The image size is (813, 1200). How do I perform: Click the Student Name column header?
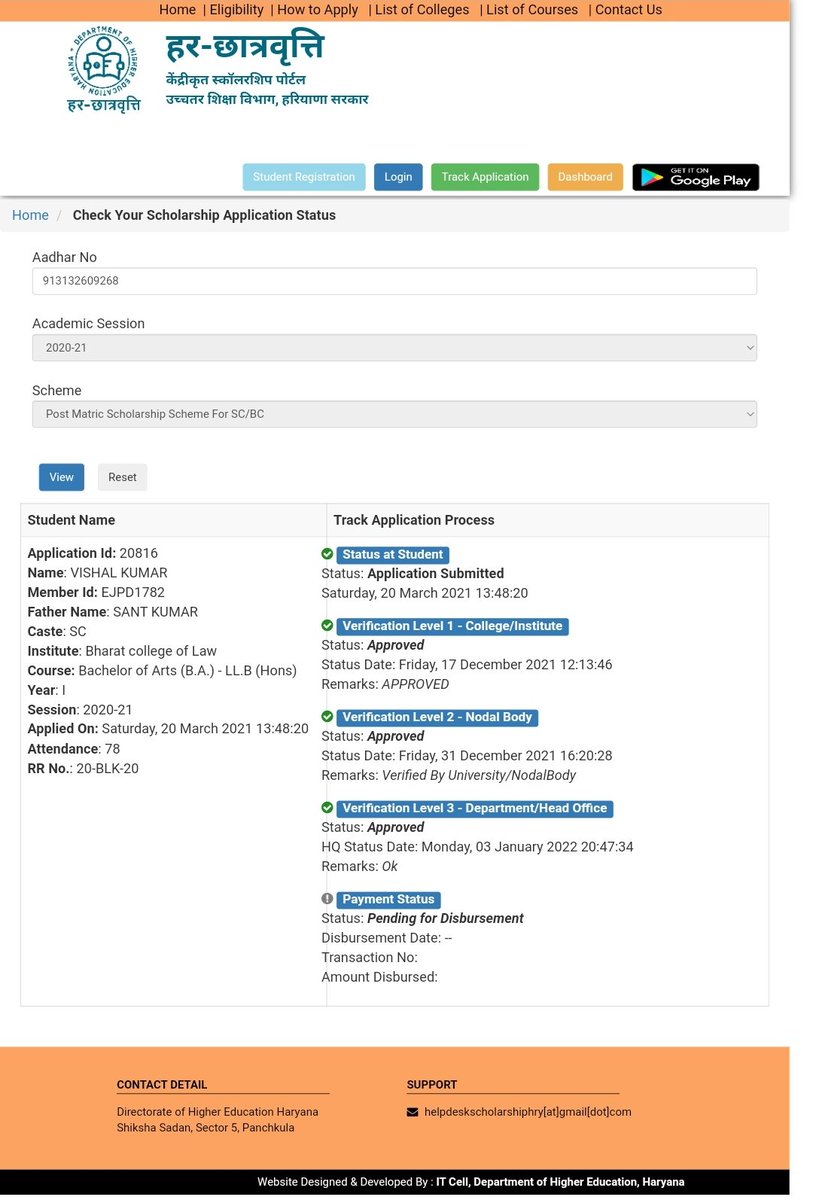click(71, 520)
